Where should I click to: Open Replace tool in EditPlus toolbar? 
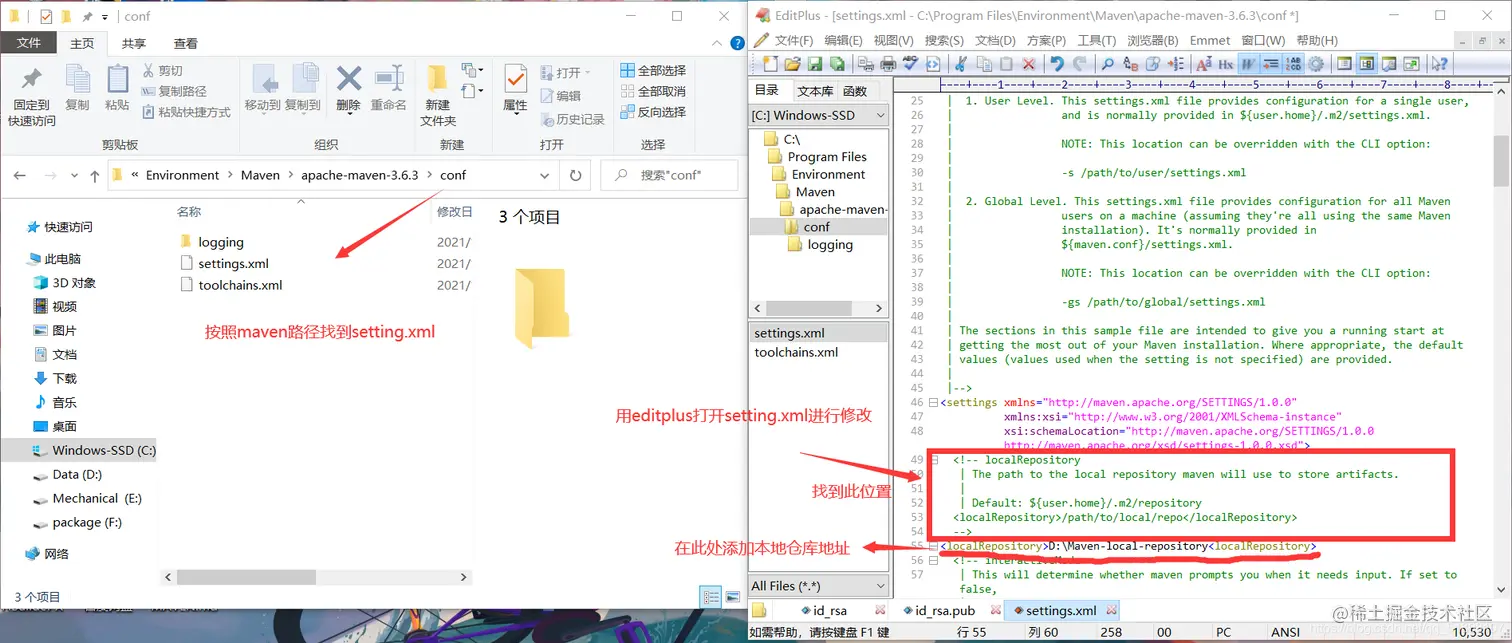(1129, 63)
